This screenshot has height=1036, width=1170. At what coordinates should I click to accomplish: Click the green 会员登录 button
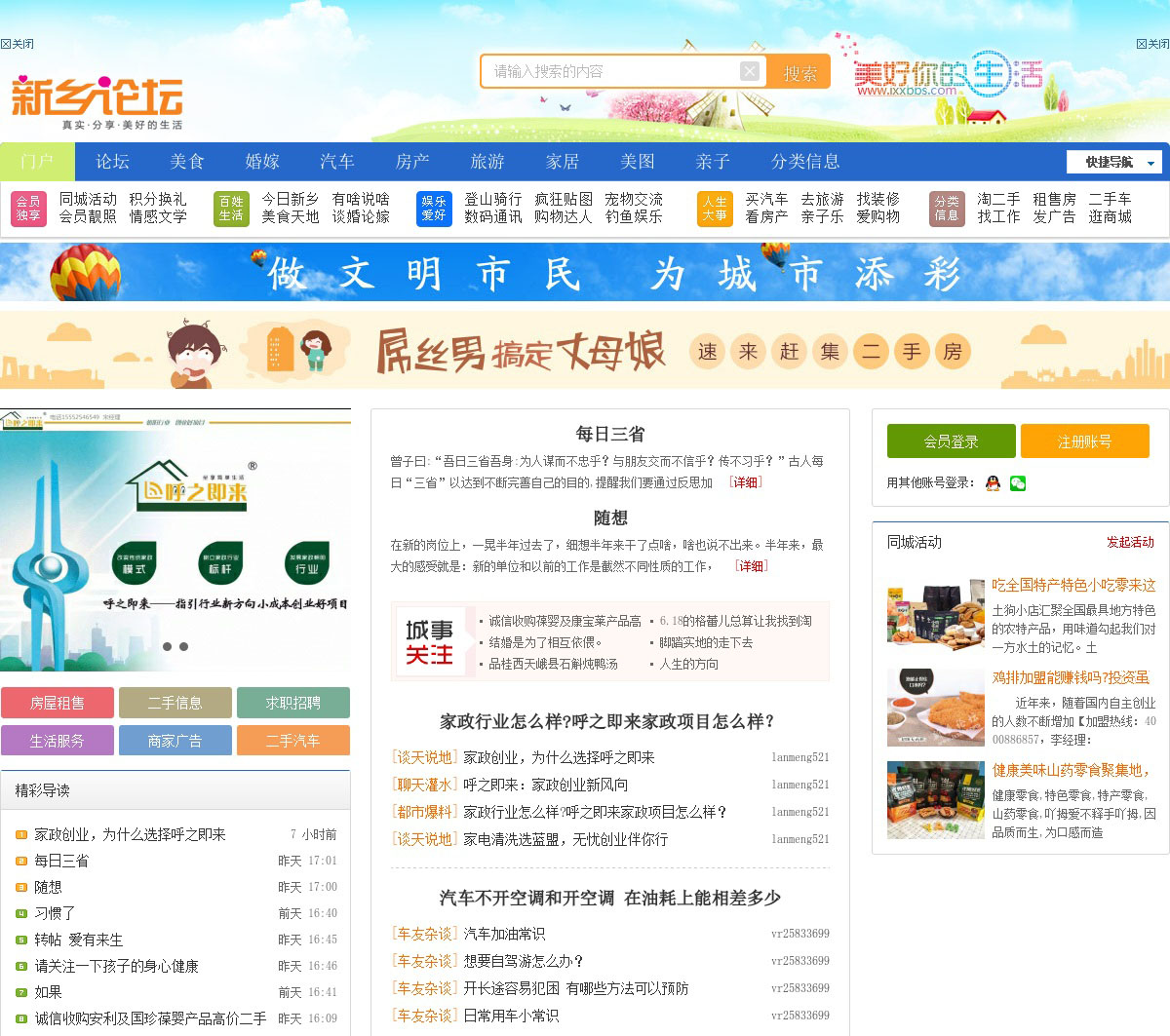(951, 441)
